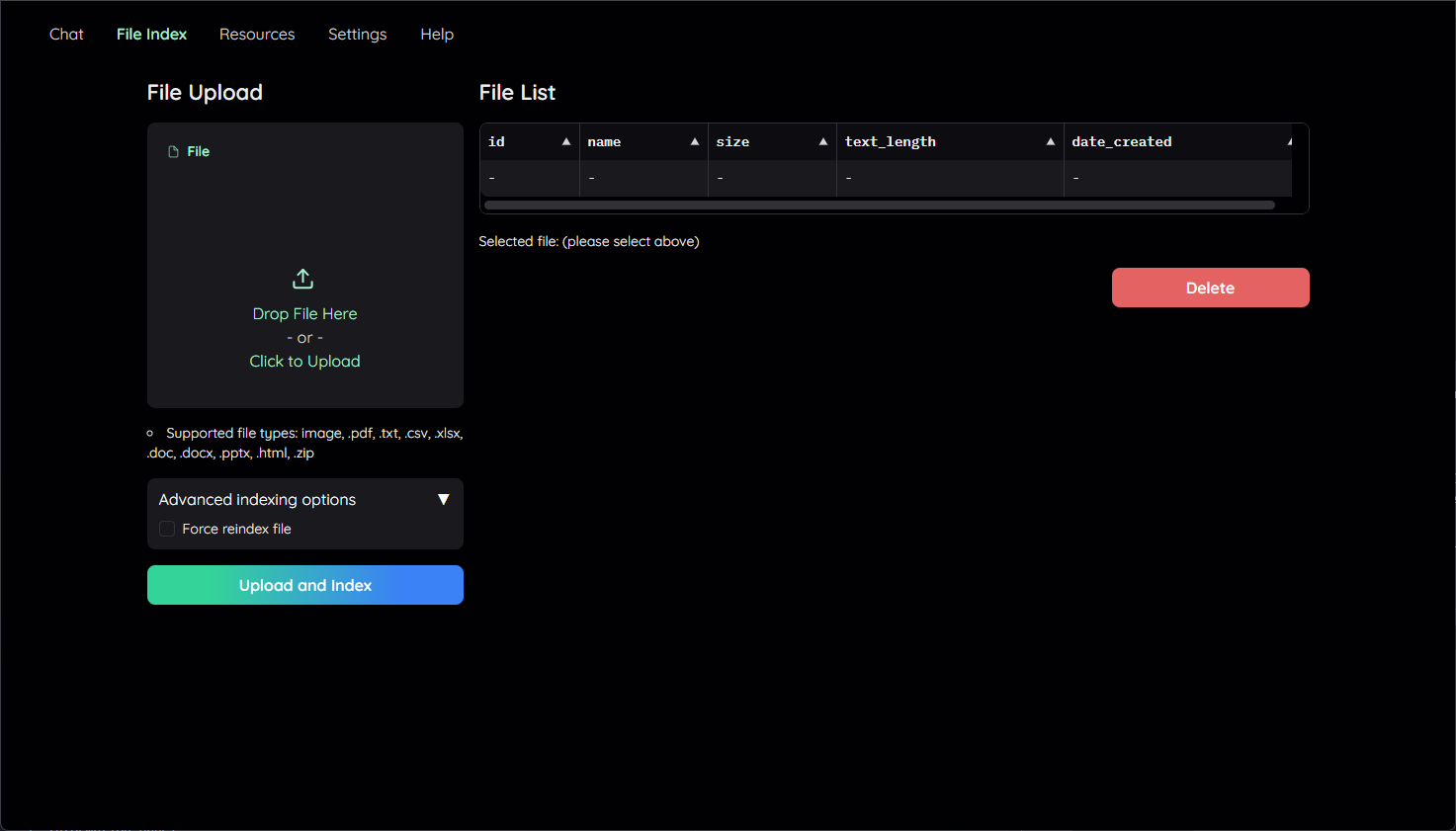
Task: Click the red Delete button
Action: pos(1210,288)
